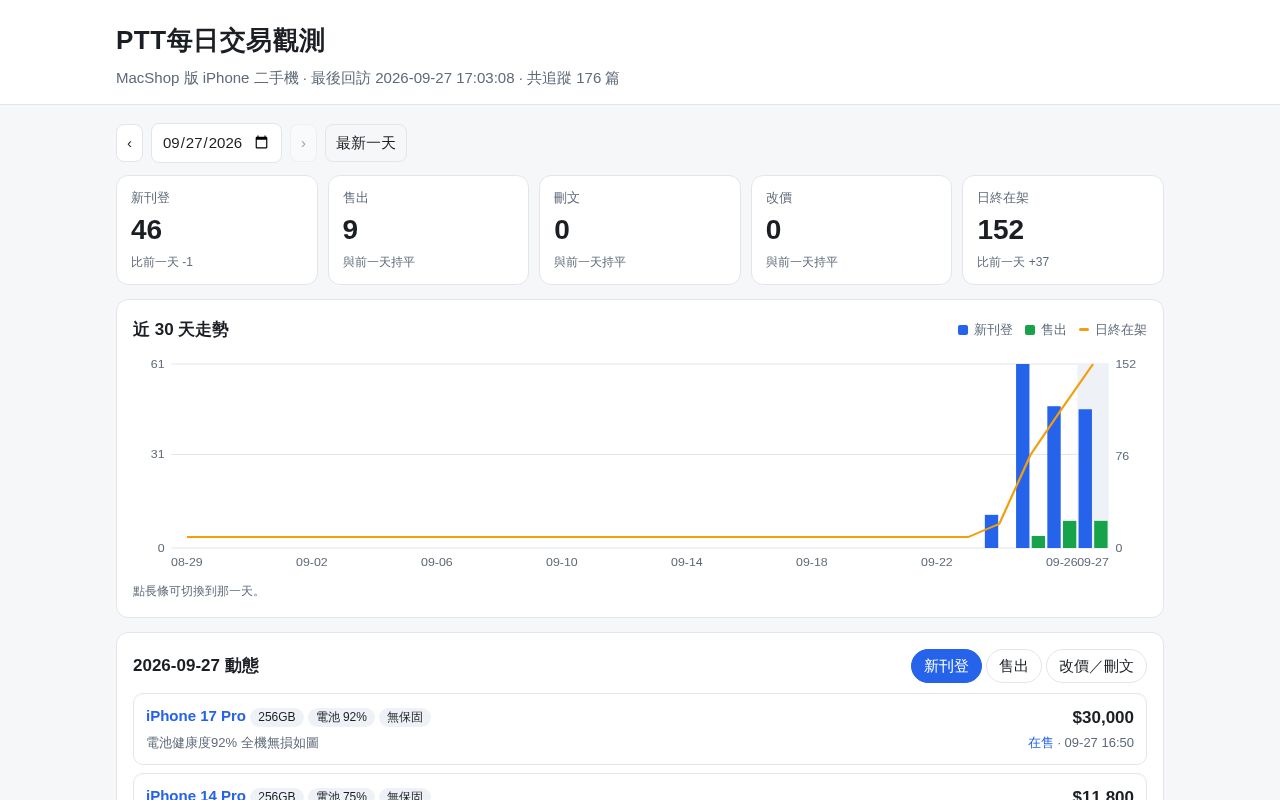This screenshot has width=1280, height=800.
Task: Click the hint text 點長條可切換到那一天。
Action: coord(199,591)
